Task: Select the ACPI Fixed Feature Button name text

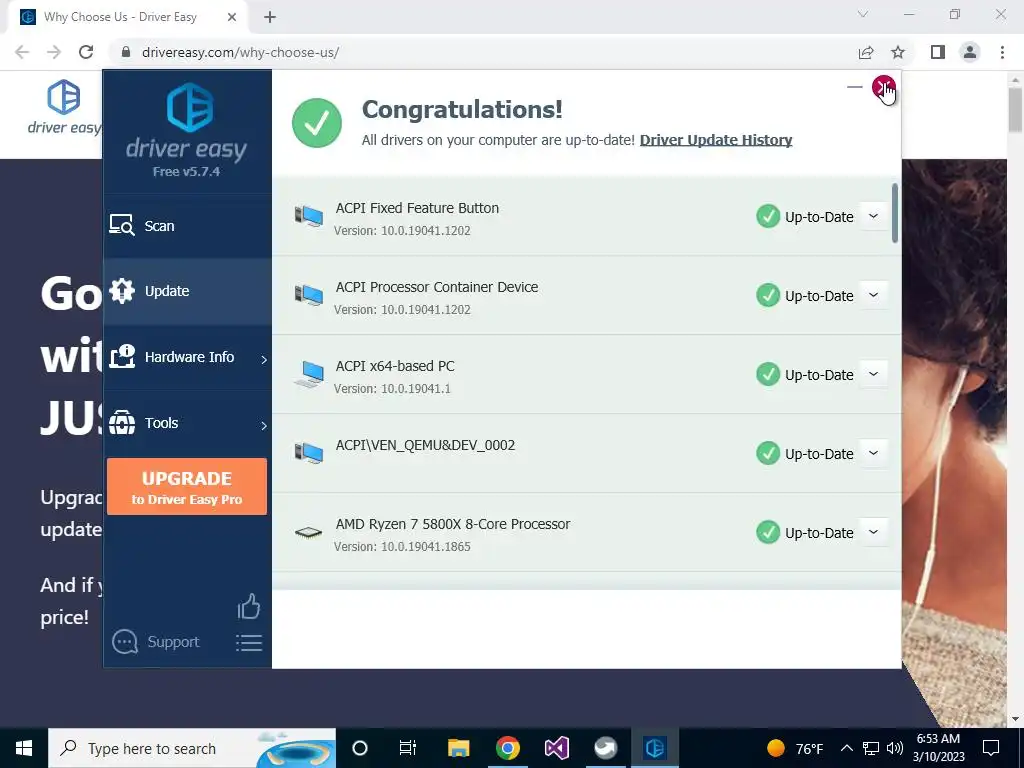Action: coord(417,208)
